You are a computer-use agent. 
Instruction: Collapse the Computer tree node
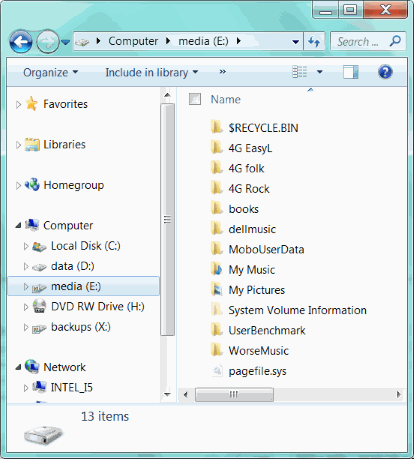[x=18, y=226]
